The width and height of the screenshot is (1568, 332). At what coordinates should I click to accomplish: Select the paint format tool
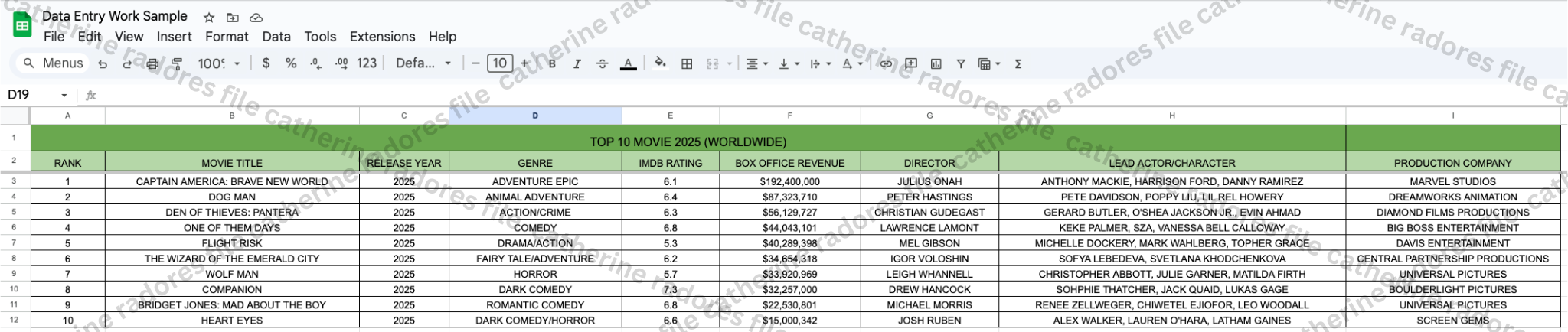pyautogui.click(x=177, y=63)
